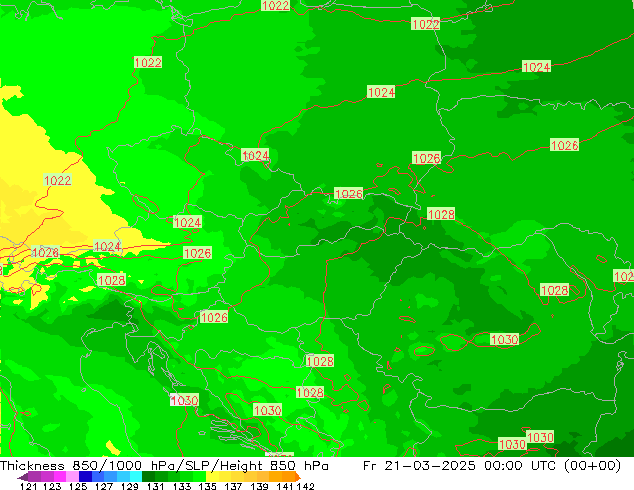Click the purple left arrow of the legend
Screen dimensions: 634x490
(x=22, y=477)
